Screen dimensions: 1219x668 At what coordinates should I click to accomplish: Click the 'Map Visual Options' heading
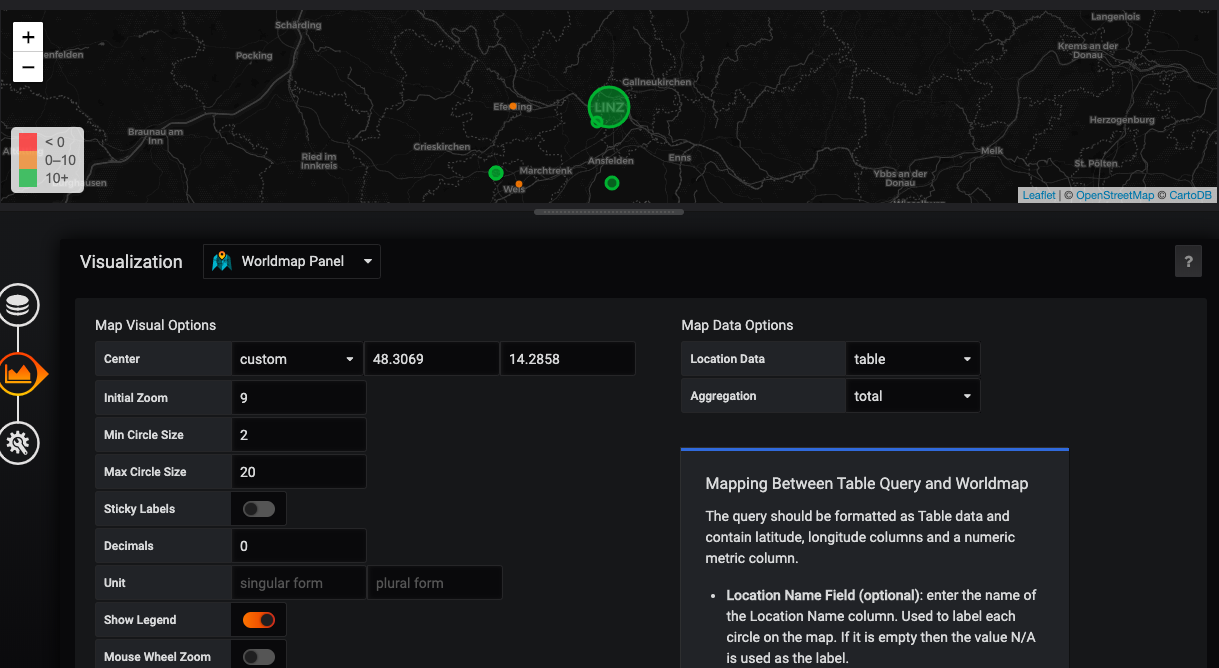(155, 325)
